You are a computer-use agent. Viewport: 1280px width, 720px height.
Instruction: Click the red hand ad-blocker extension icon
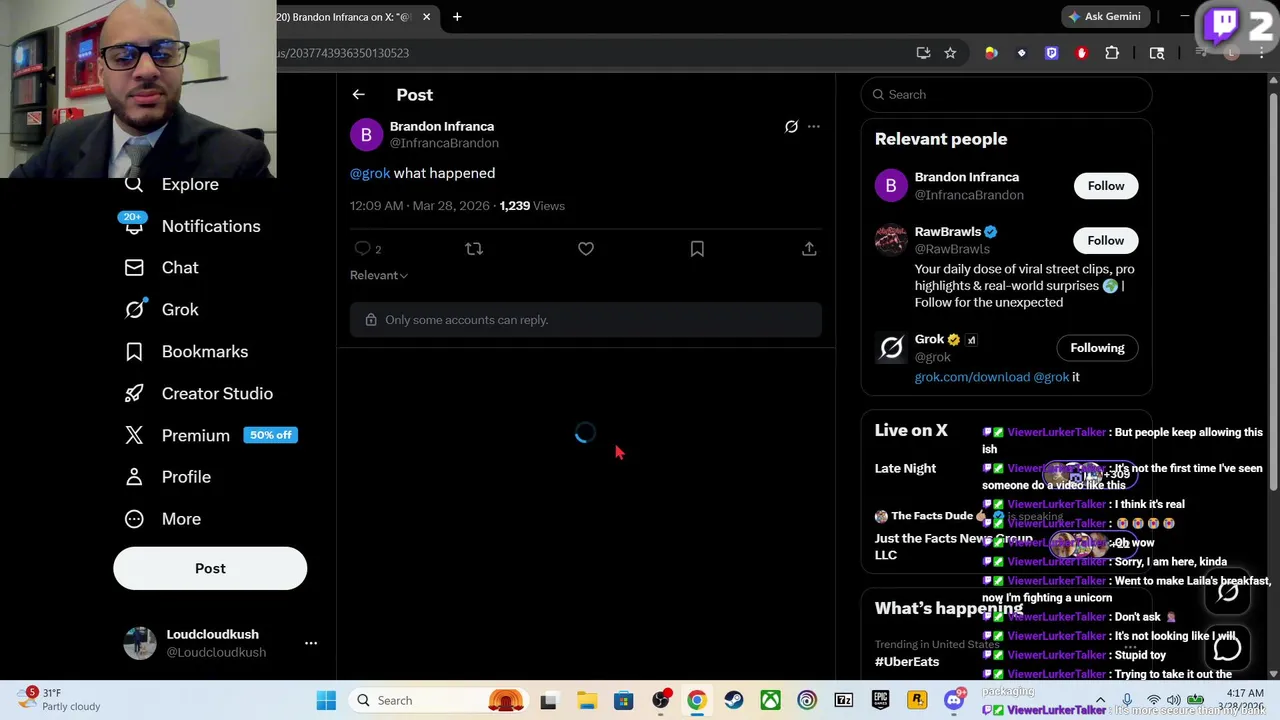tap(1081, 53)
